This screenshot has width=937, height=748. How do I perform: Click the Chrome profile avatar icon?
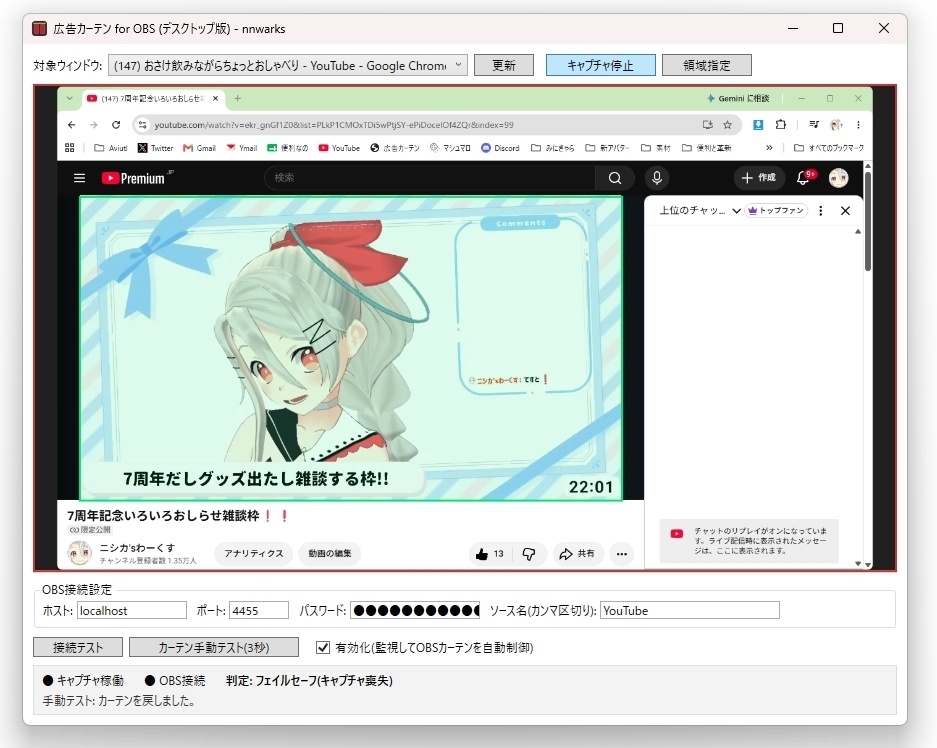[x=836, y=125]
